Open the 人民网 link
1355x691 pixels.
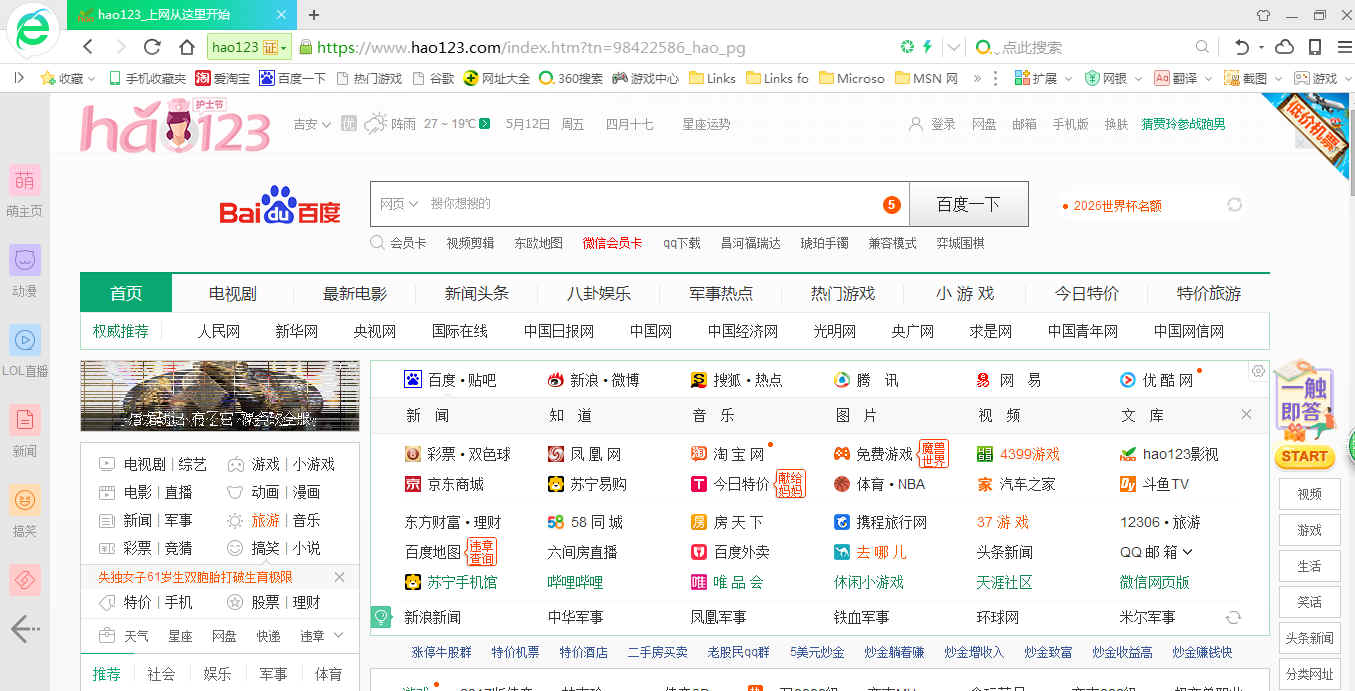coord(218,331)
